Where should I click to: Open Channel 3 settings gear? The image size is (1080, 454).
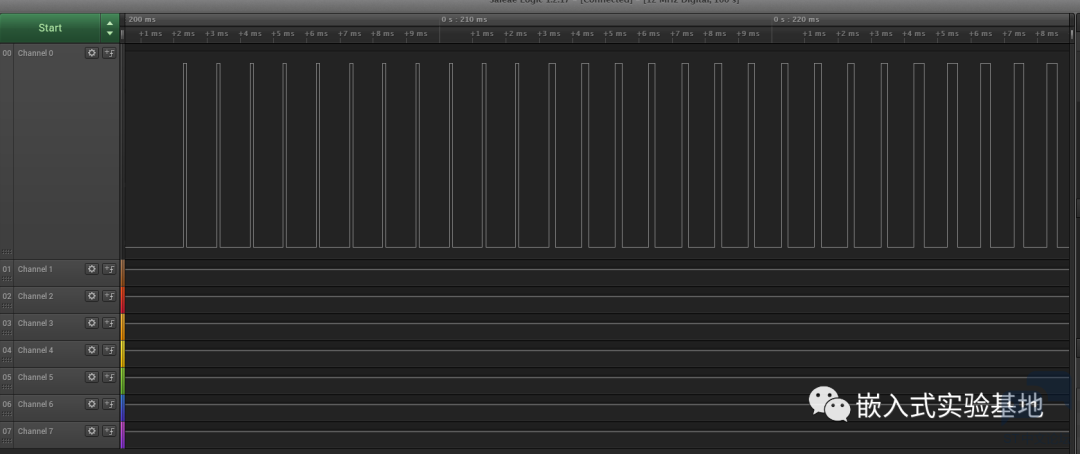tap(92, 323)
